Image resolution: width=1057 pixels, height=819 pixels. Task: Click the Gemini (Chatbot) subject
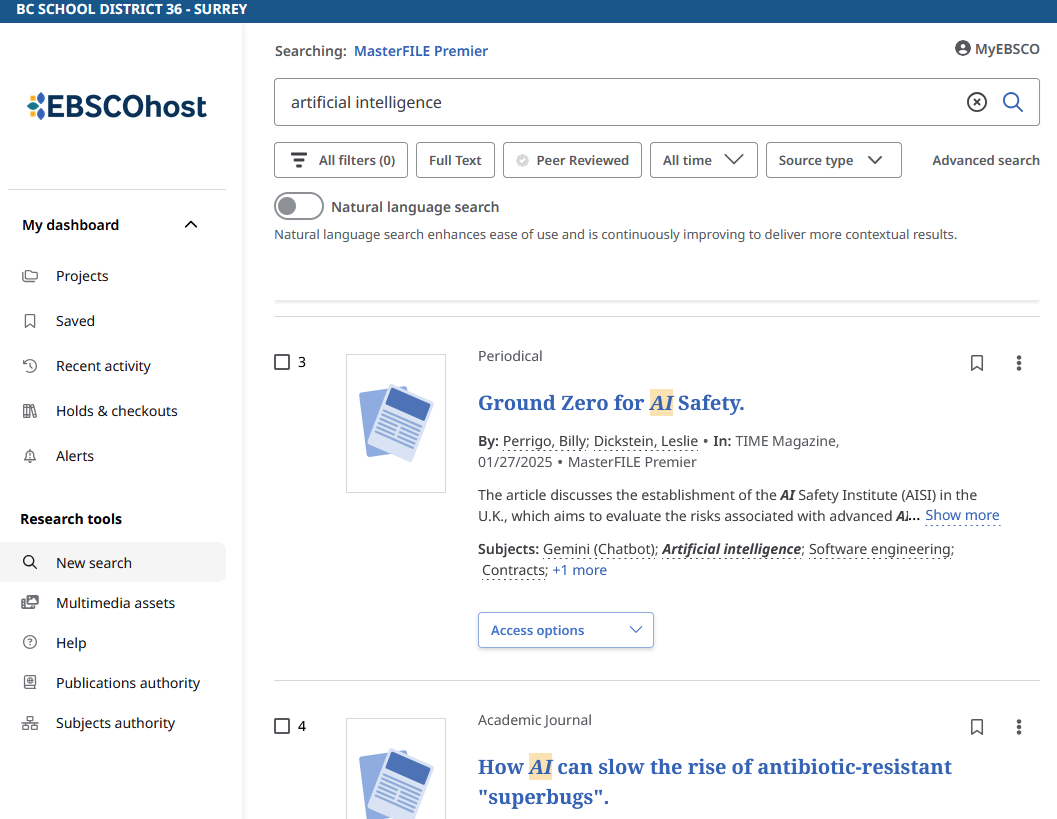pos(599,549)
